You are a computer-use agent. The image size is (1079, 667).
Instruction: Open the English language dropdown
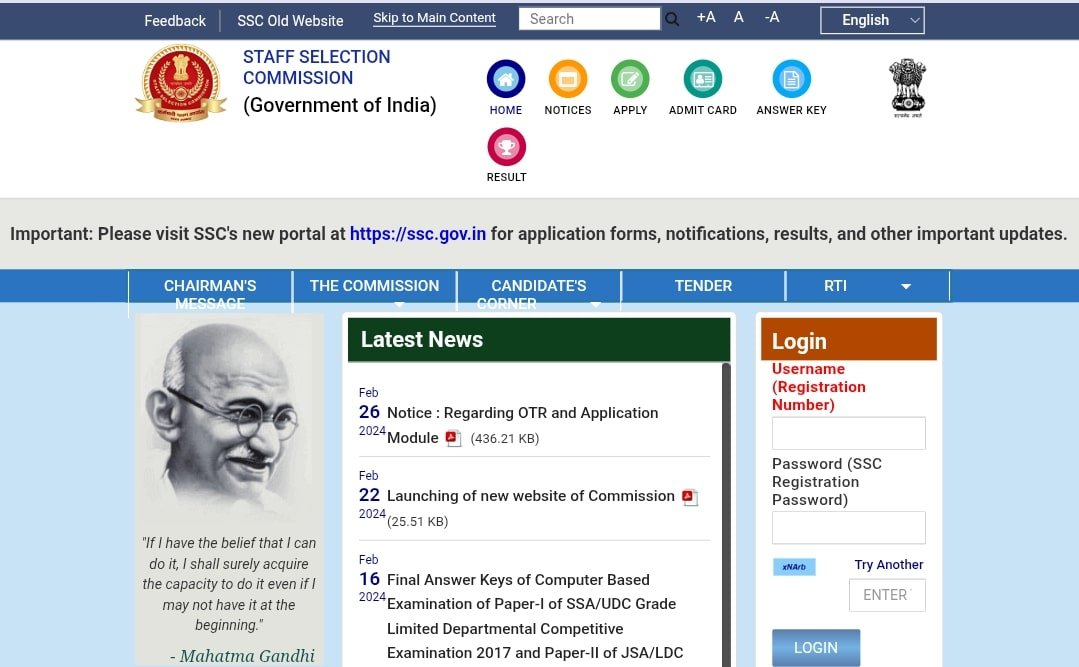tap(872, 20)
